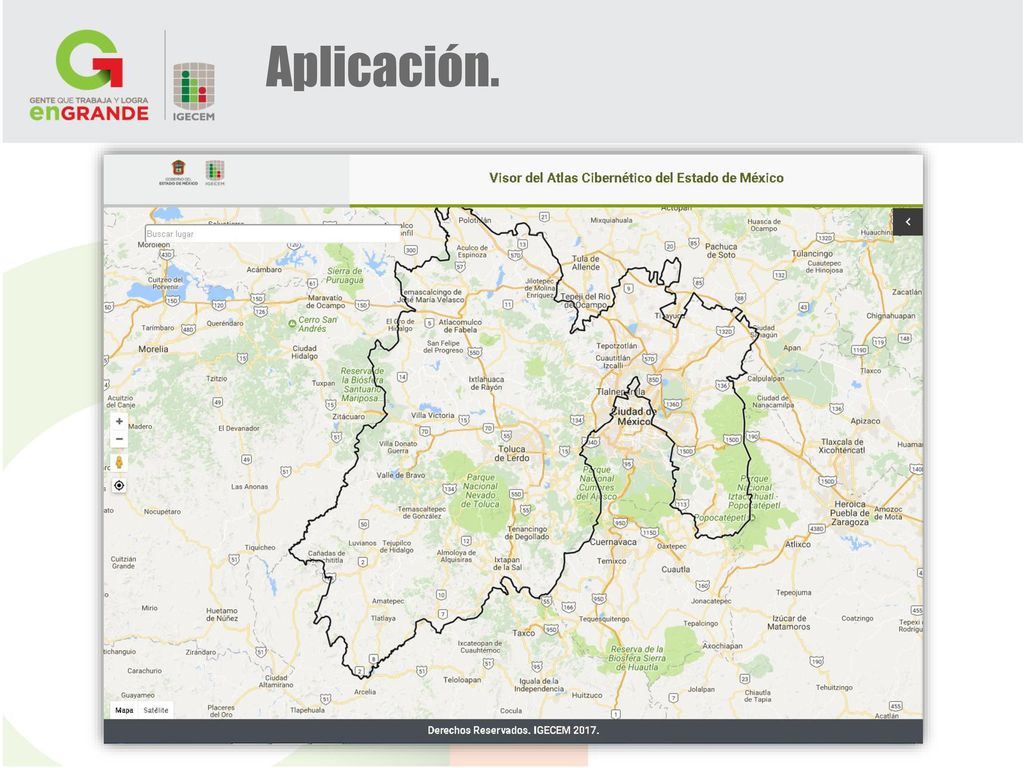Switch to Mapa view tab

(124, 711)
